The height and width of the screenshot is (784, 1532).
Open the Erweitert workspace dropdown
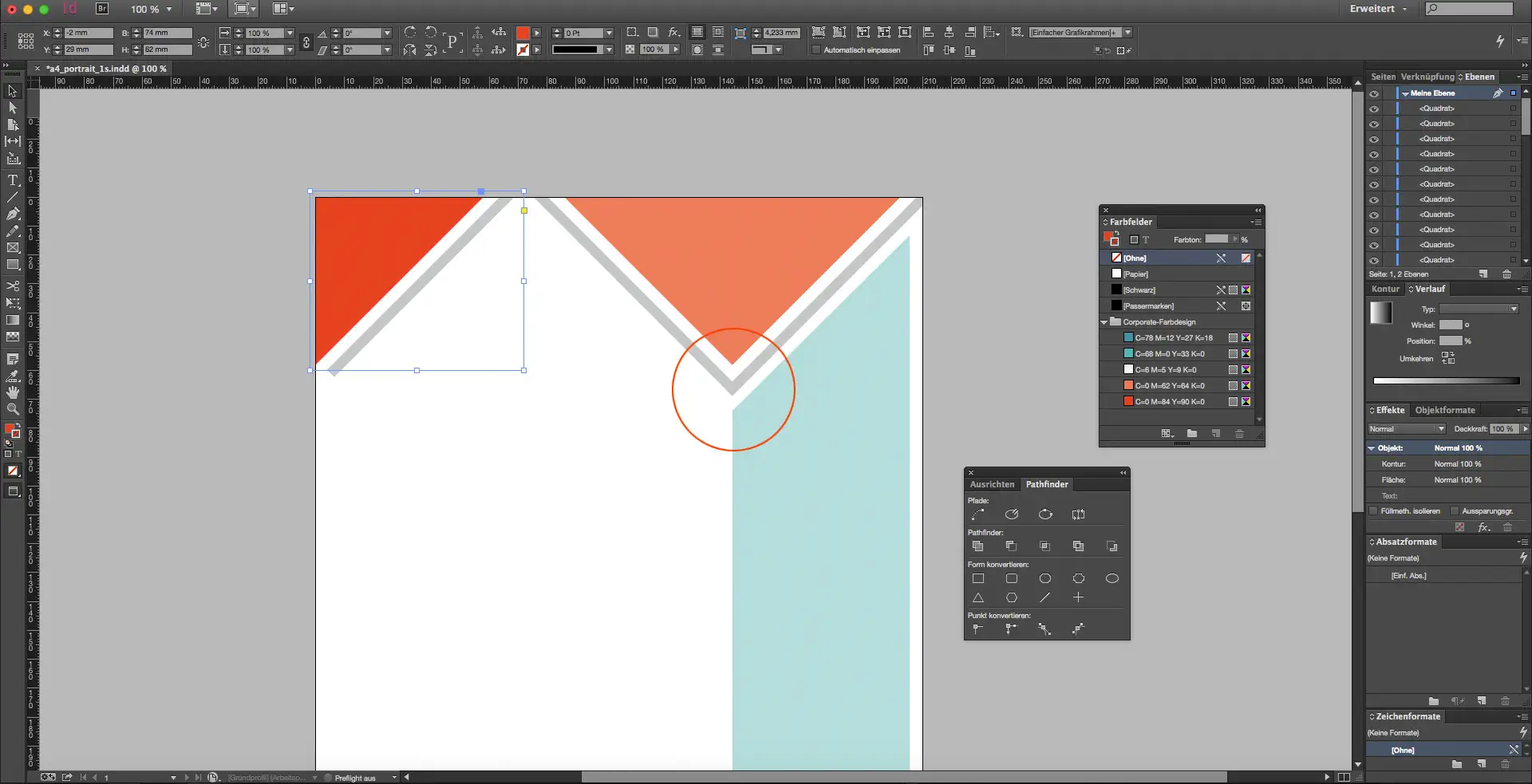pyautogui.click(x=1378, y=9)
